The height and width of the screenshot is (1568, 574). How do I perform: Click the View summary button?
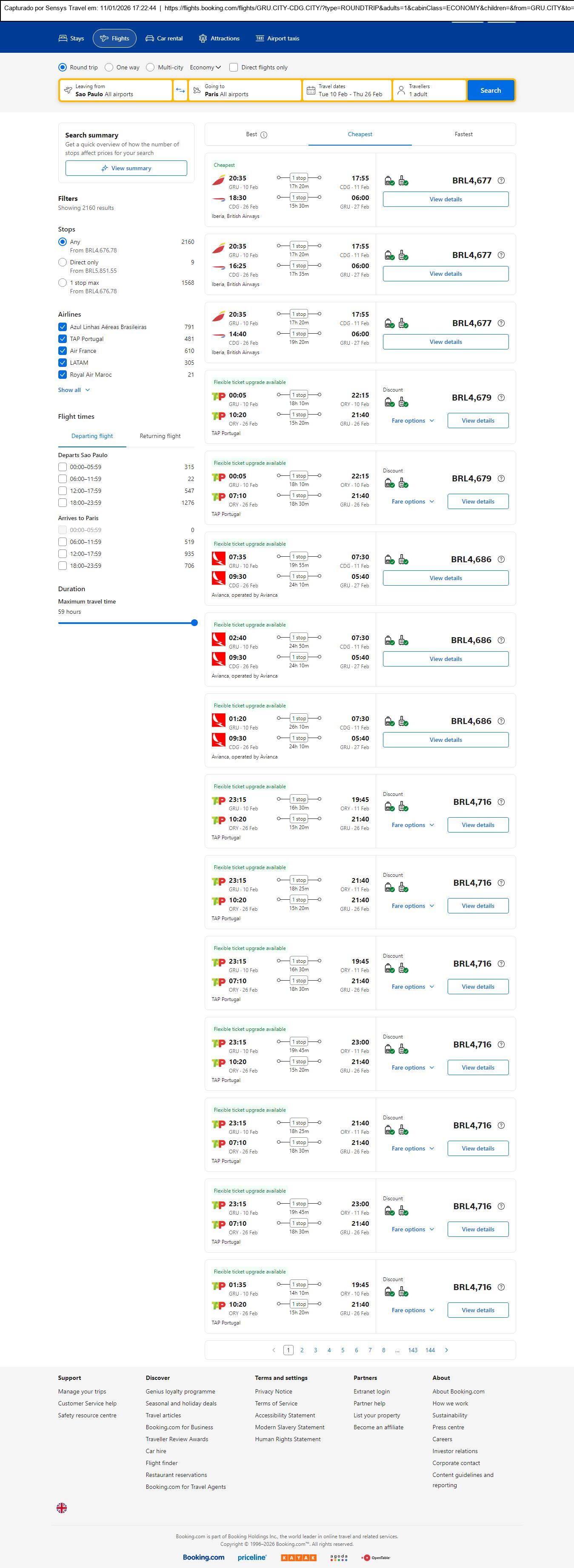[x=126, y=168]
